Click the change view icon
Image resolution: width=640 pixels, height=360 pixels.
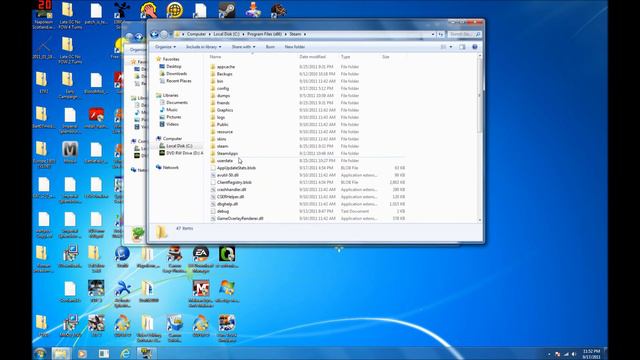pyautogui.click(x=443, y=47)
